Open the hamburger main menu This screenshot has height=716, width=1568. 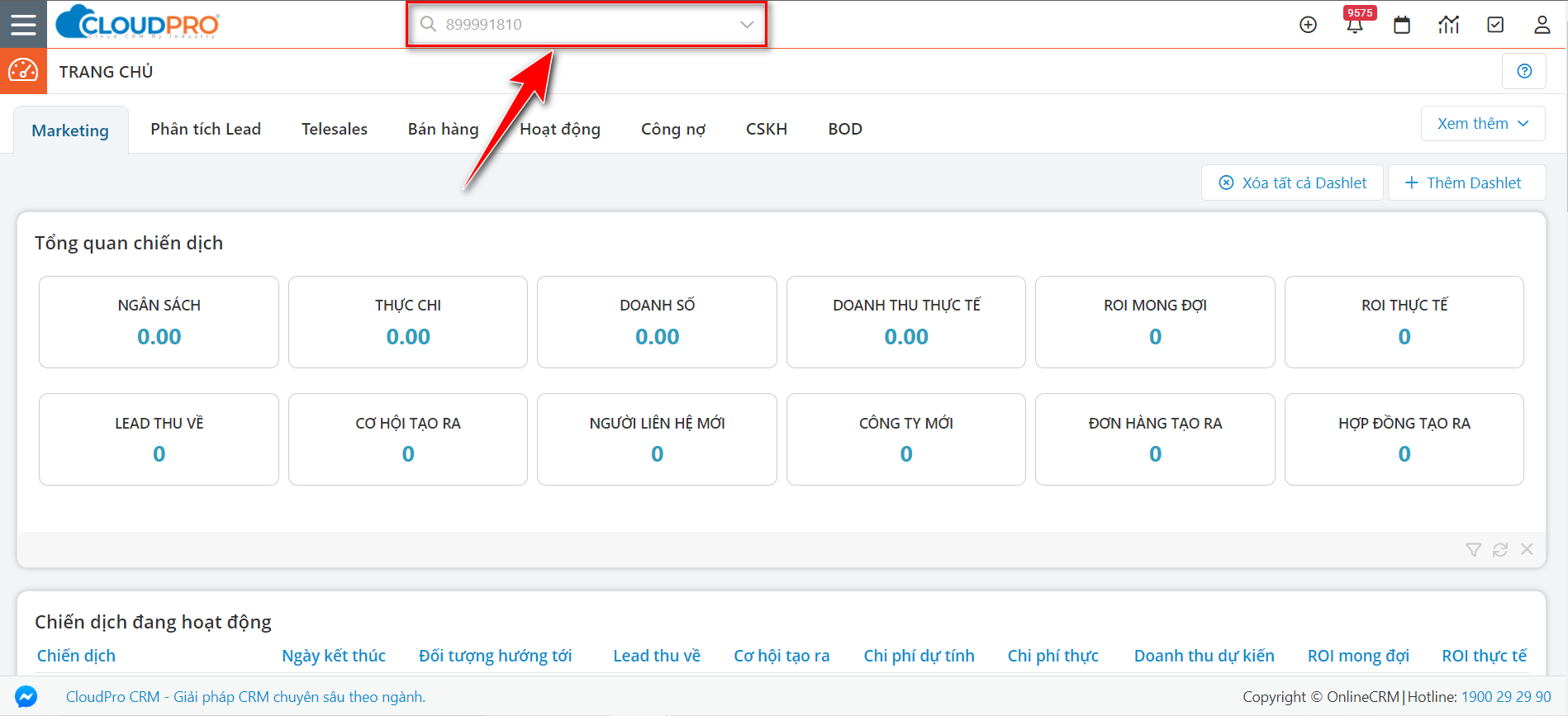click(x=23, y=24)
